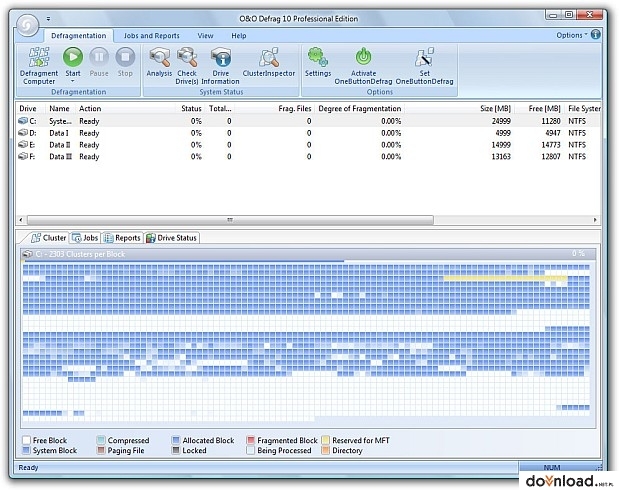Sort by the Status column header
The width and height of the screenshot is (619, 490).
(191, 109)
